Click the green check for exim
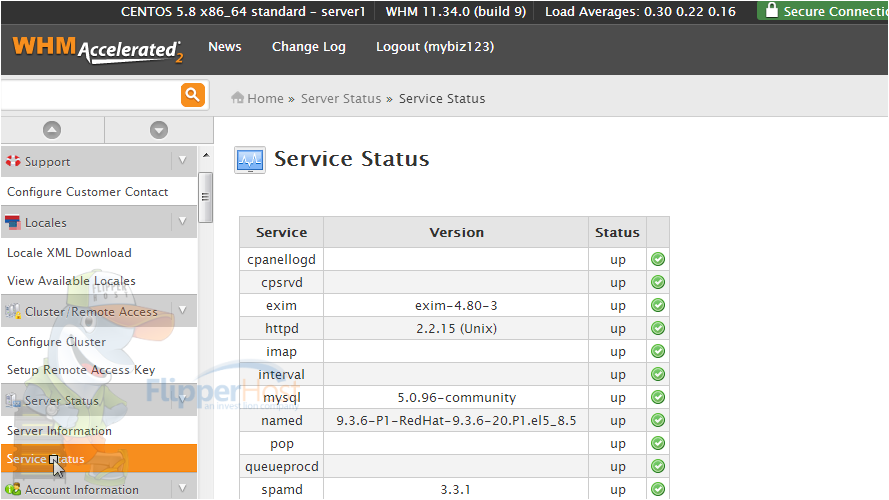This screenshot has width=889, height=500. tap(658, 306)
